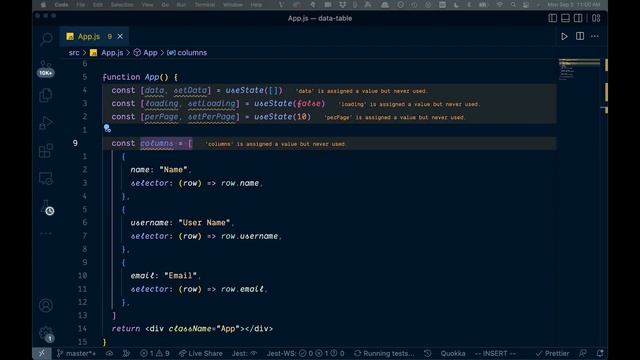Close the App.js tab
640x360 pixels.
pyautogui.click(x=120, y=36)
